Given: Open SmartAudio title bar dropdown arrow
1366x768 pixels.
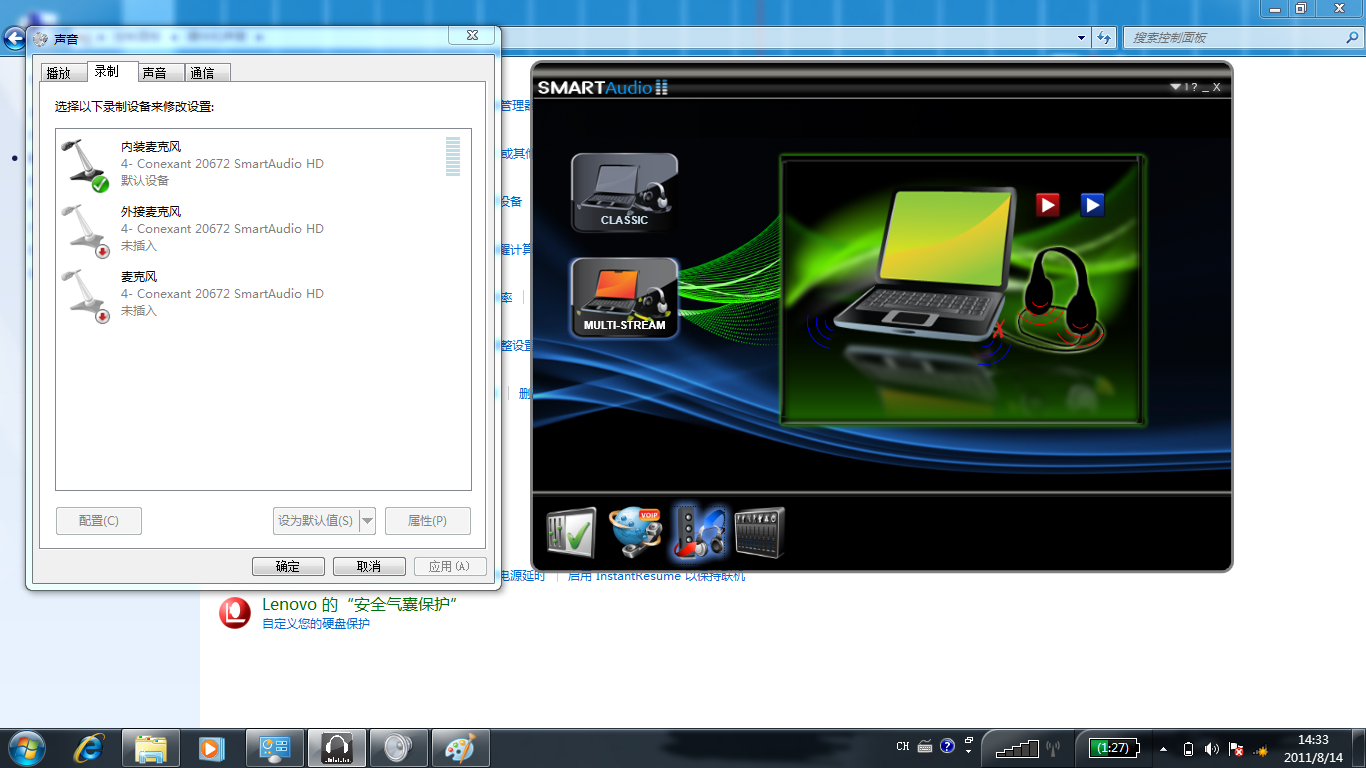Looking at the screenshot, I should pyautogui.click(x=1175, y=87).
